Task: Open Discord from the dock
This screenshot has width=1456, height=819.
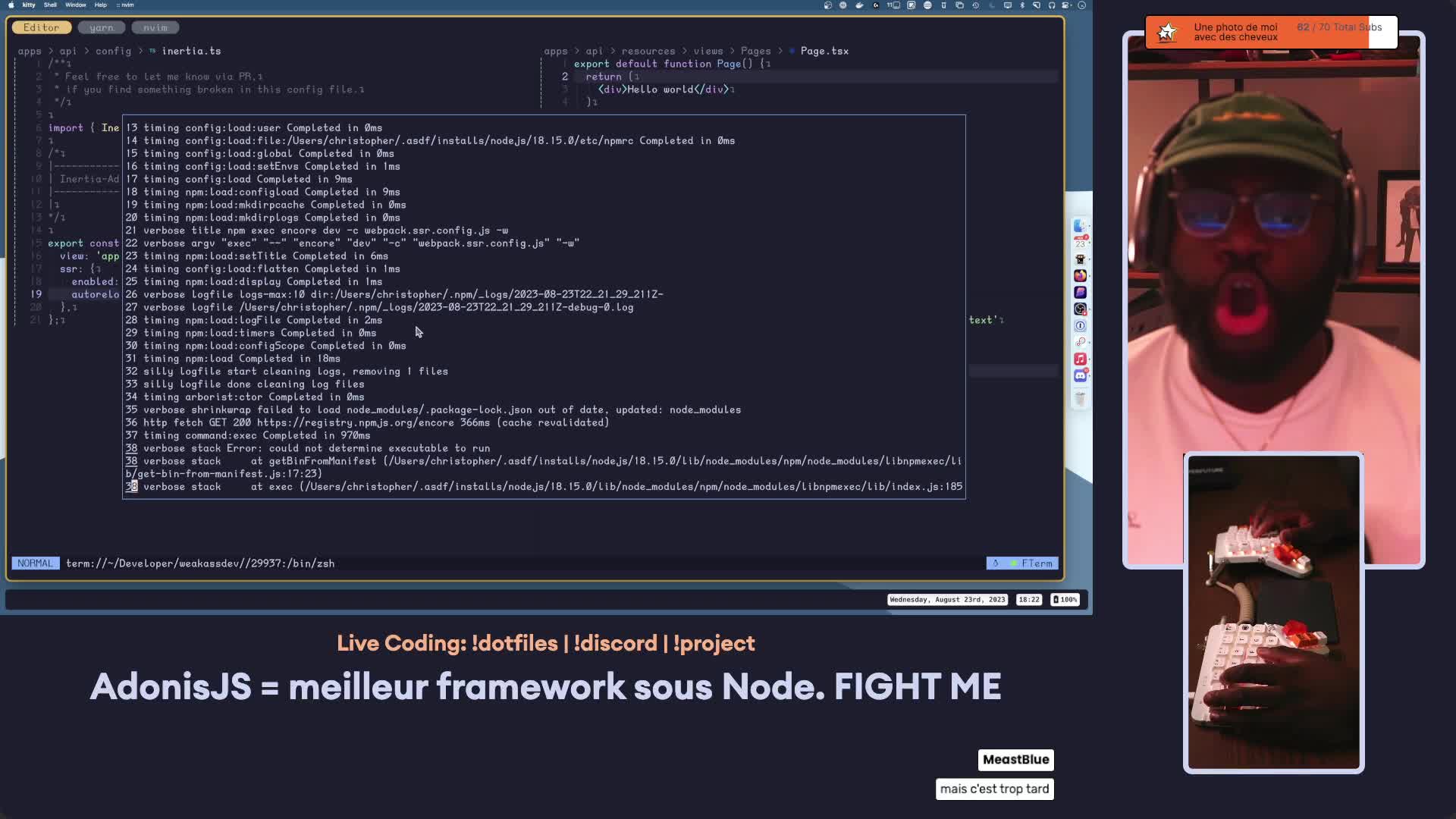Action: pos(1080,375)
